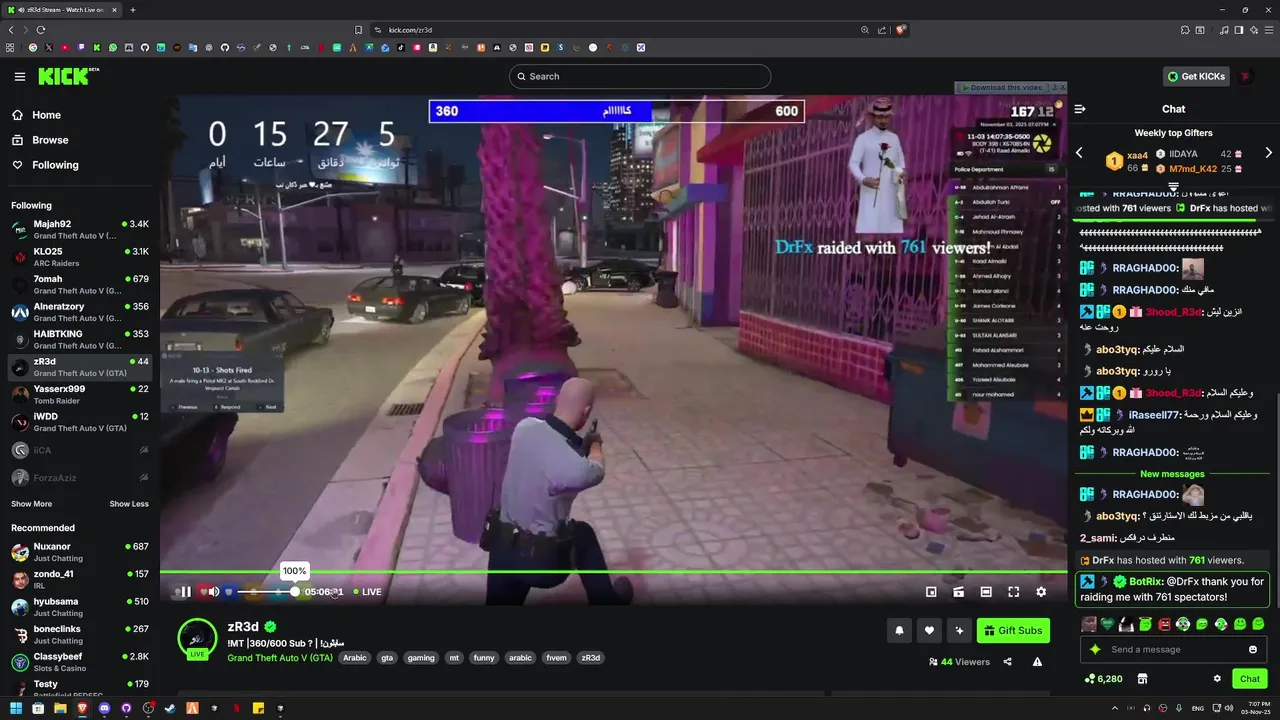
Task: Click the Arabic tag
Action: click(x=355, y=658)
